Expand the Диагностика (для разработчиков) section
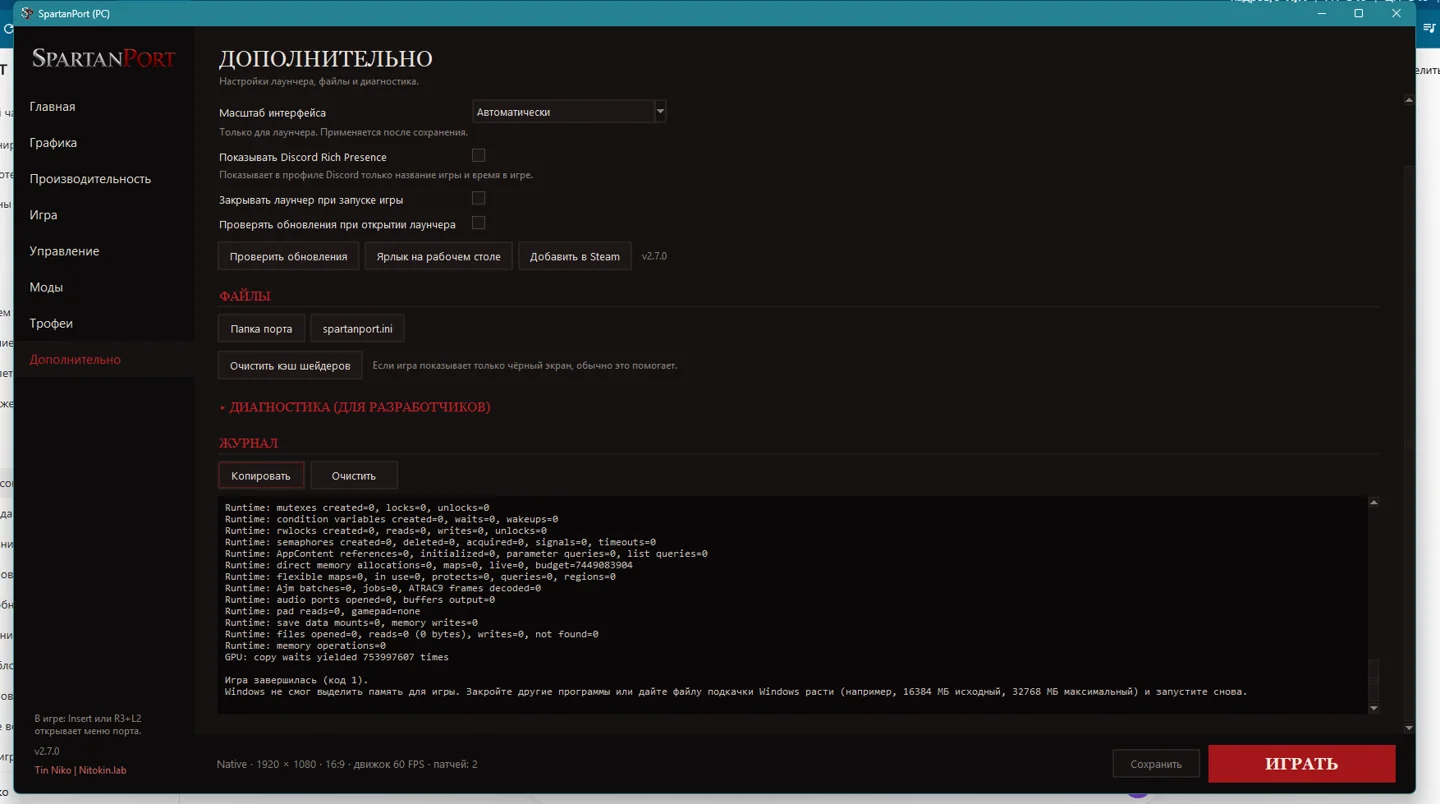 pos(355,407)
